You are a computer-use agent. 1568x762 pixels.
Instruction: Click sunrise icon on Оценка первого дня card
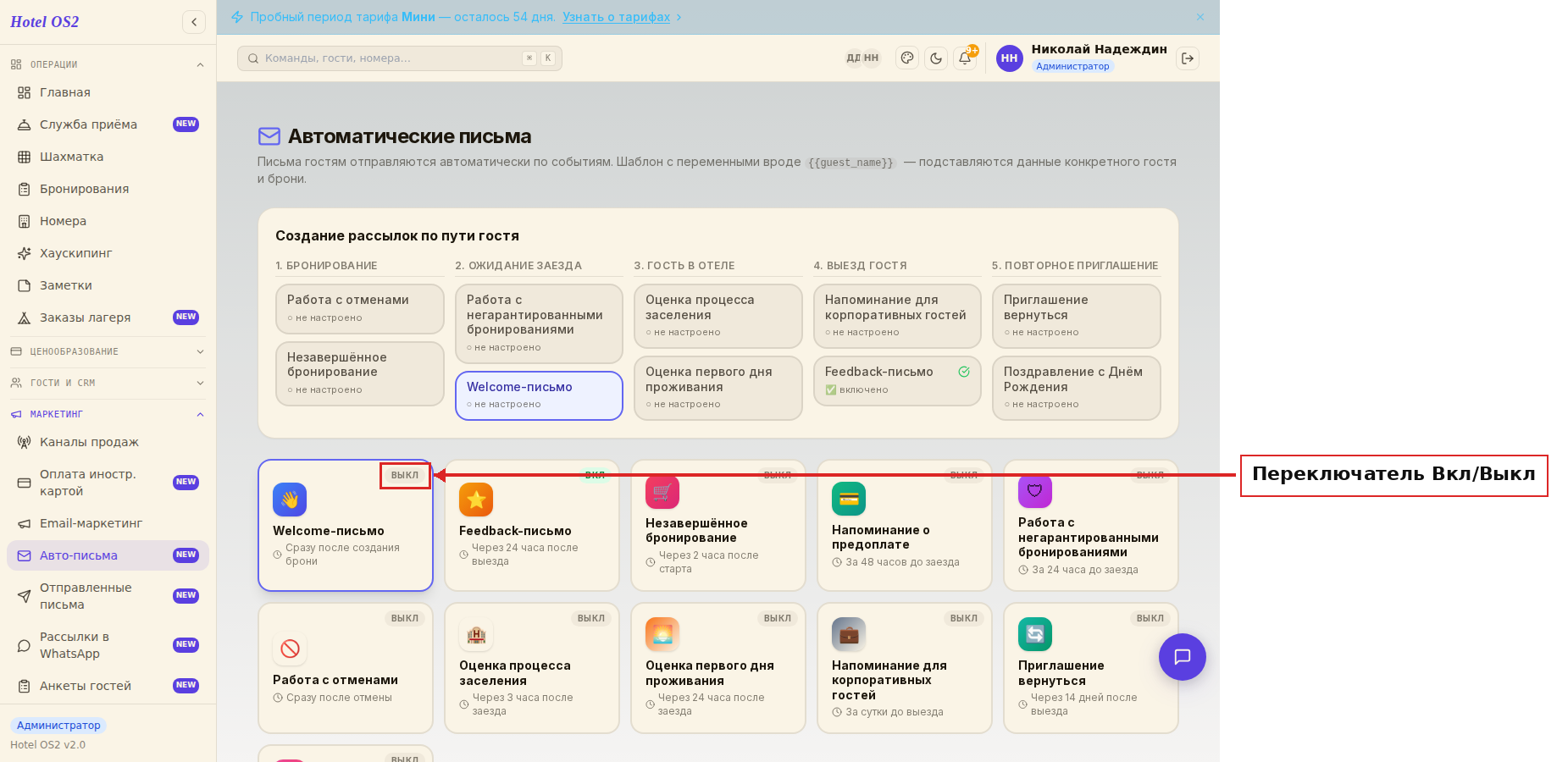coord(662,634)
